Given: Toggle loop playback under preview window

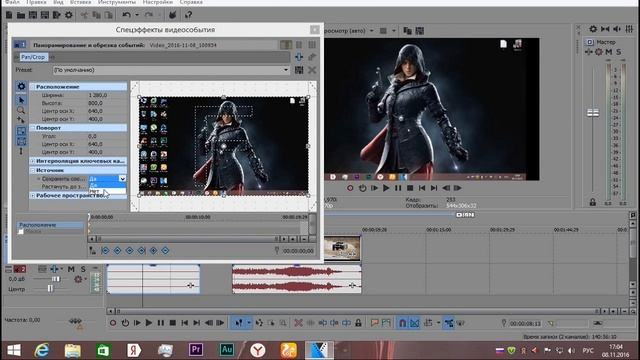Looking at the screenshot, I should tap(362, 188).
